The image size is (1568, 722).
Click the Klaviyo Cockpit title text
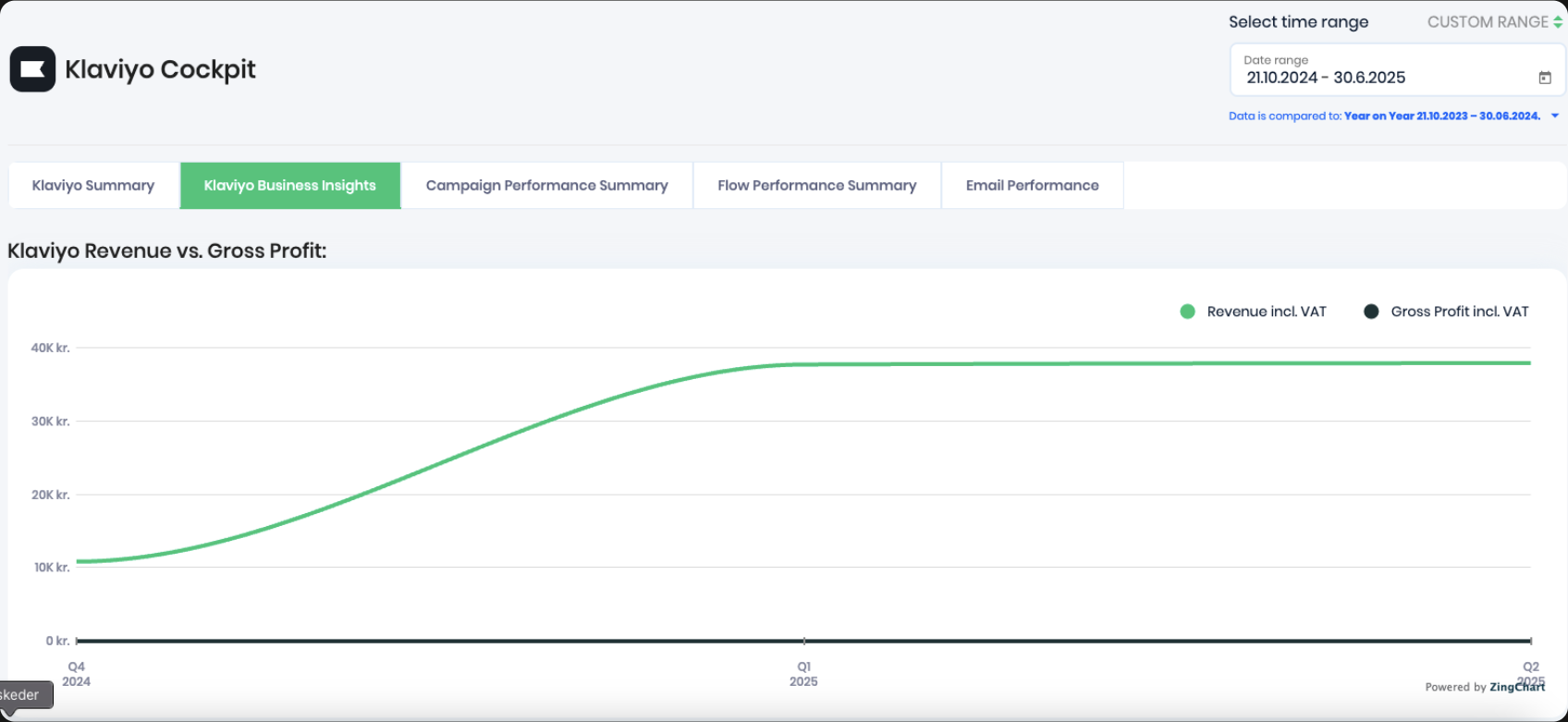click(160, 69)
